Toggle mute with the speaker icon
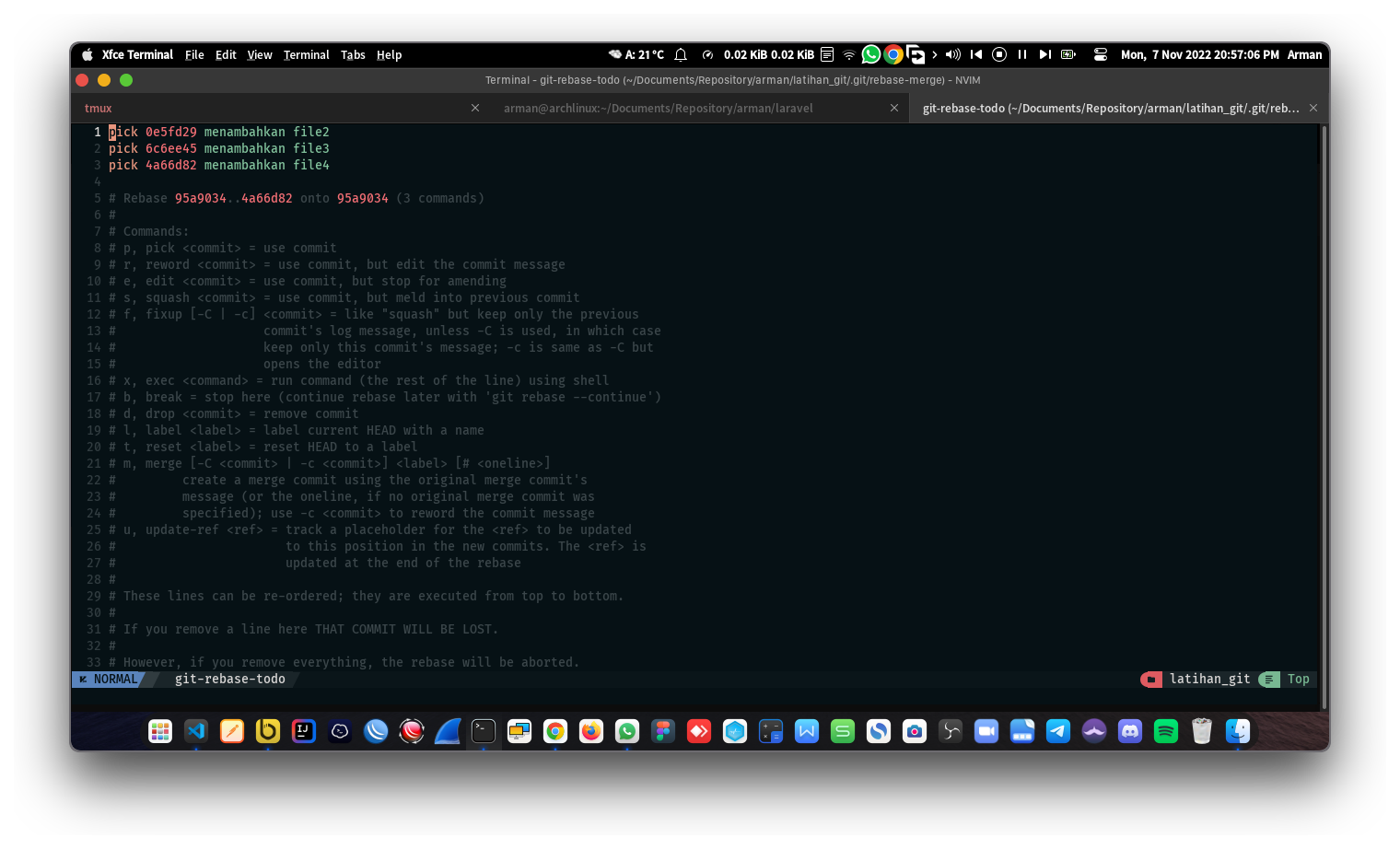 tap(951, 54)
